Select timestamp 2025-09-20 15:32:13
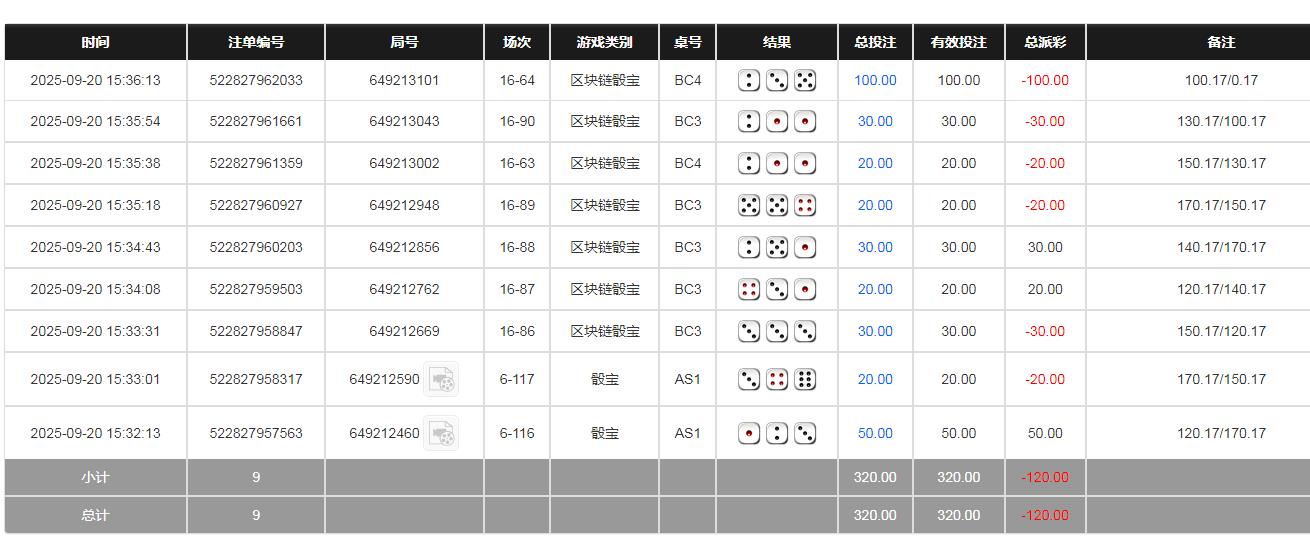1310x551 pixels. tap(95, 433)
